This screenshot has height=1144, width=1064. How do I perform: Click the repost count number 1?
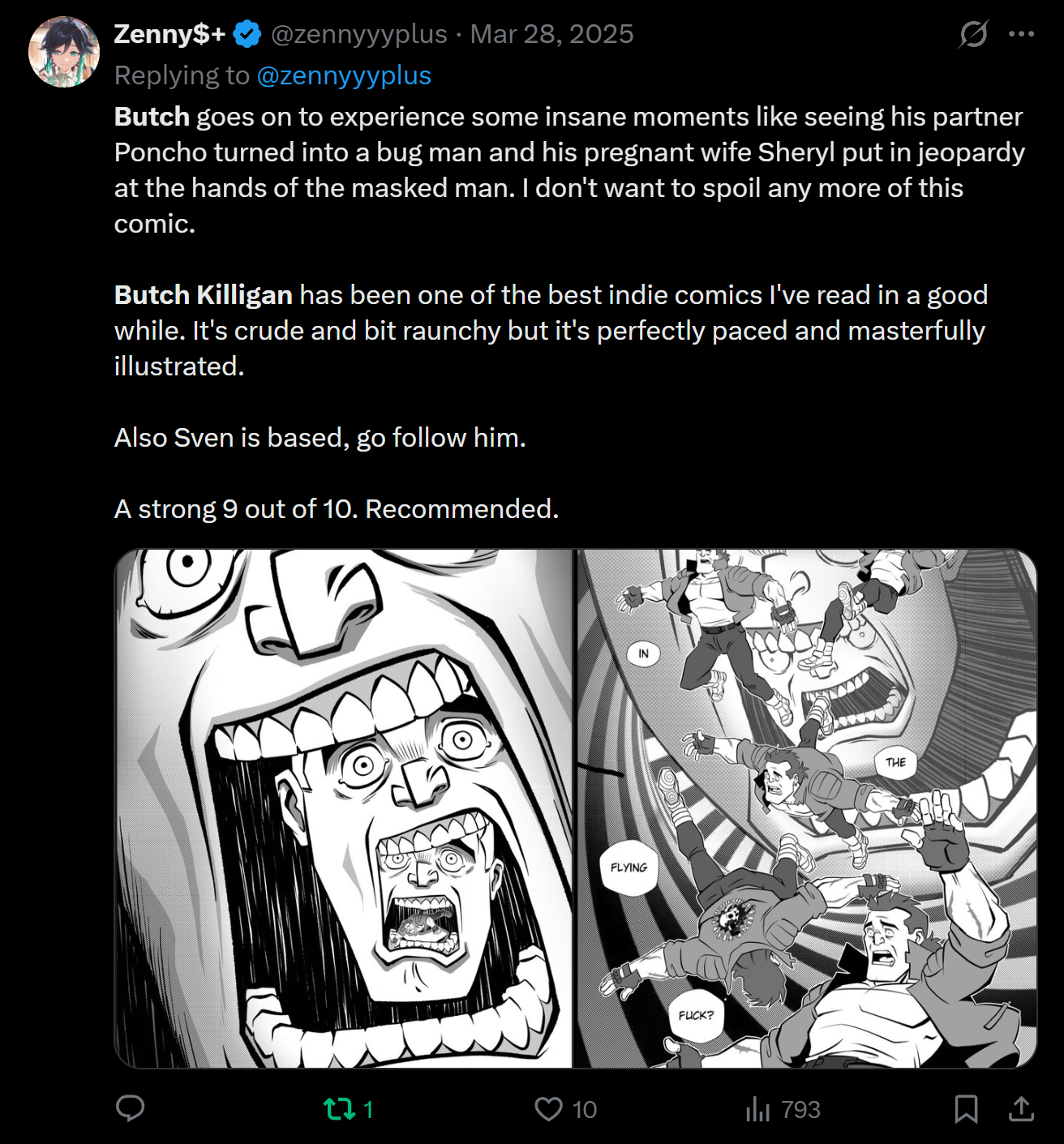tap(368, 1109)
